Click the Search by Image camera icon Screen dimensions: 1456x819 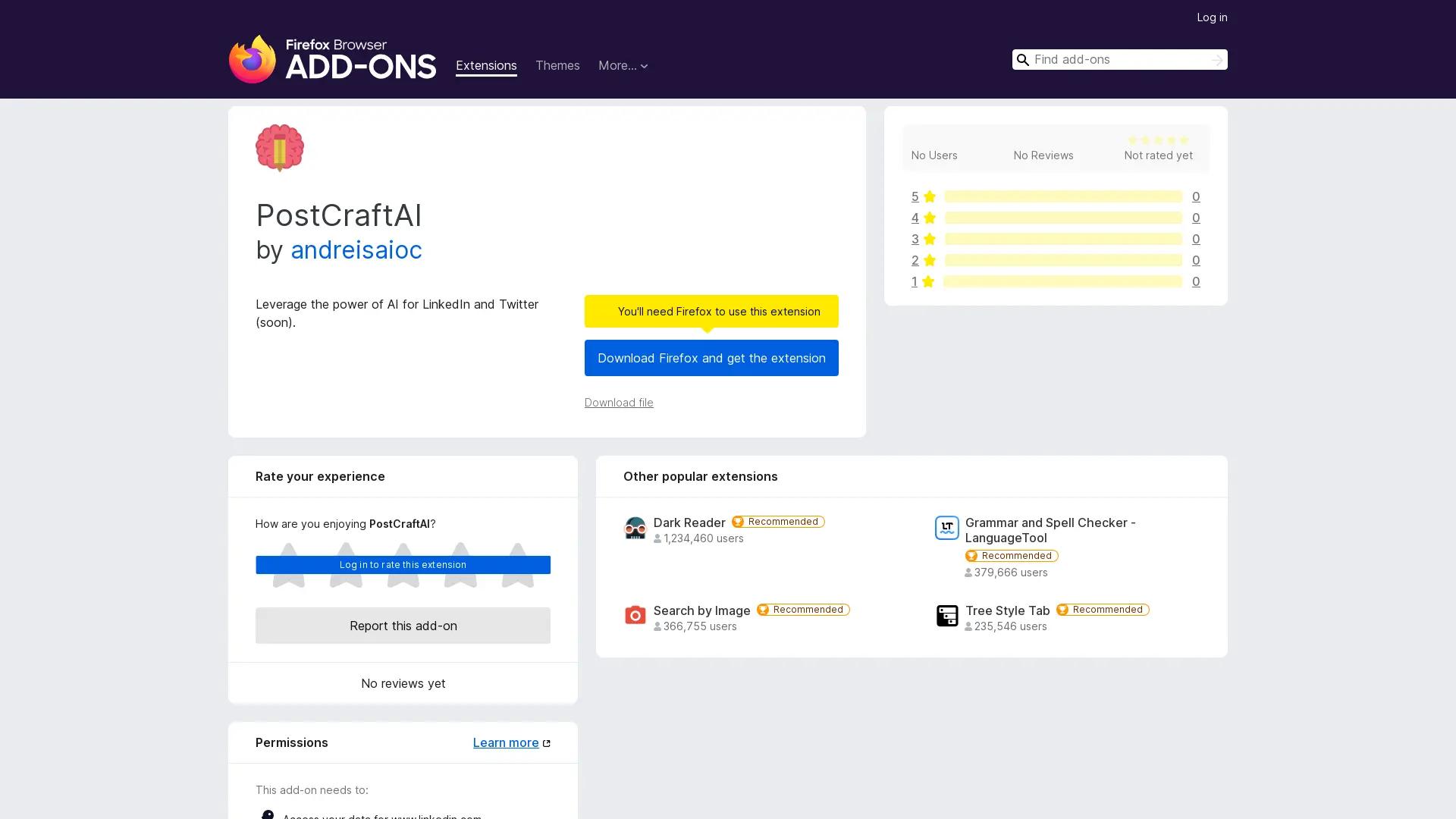tap(635, 615)
